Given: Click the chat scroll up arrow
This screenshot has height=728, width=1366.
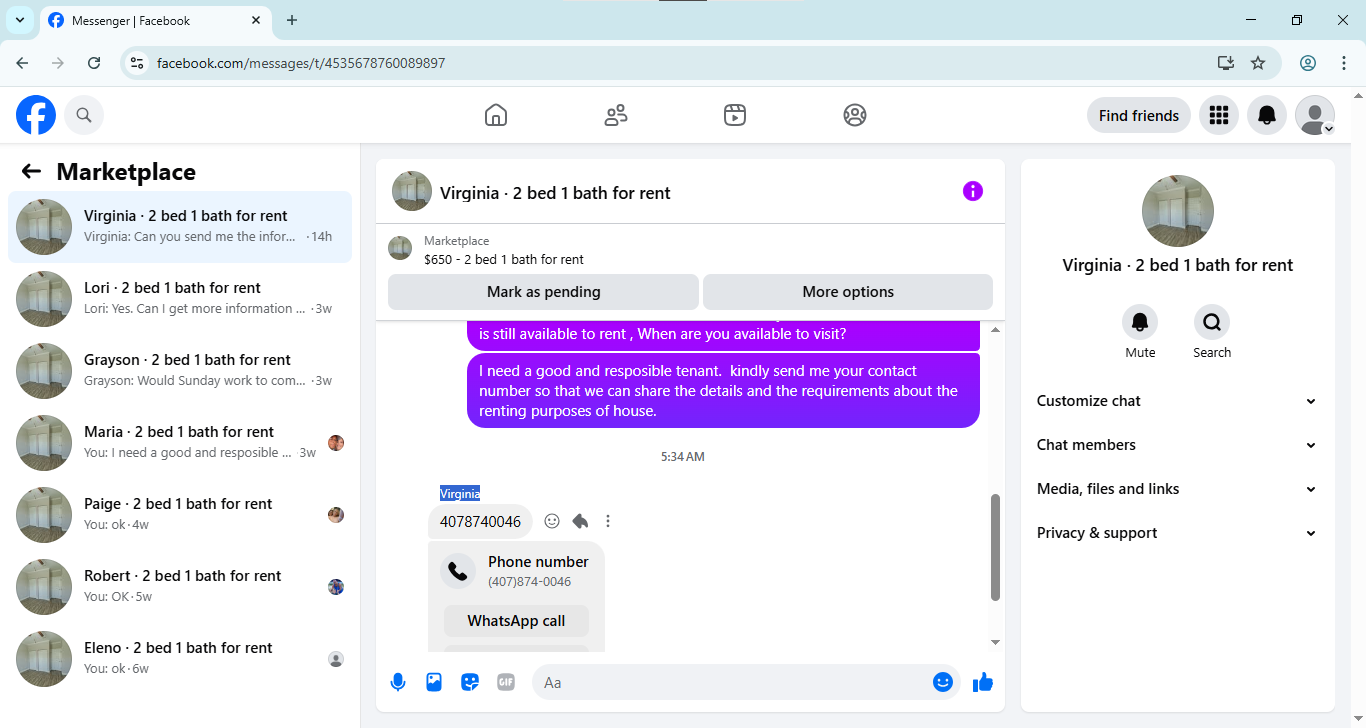Looking at the screenshot, I should pos(995,330).
